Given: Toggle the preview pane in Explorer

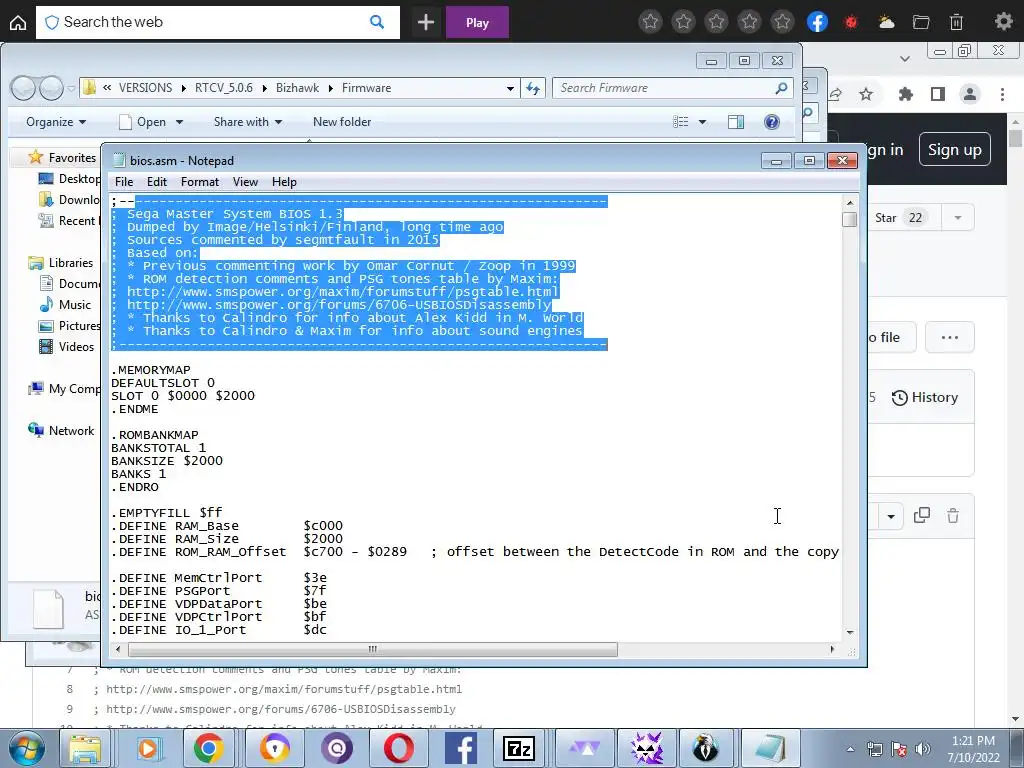Looking at the screenshot, I should 736,122.
